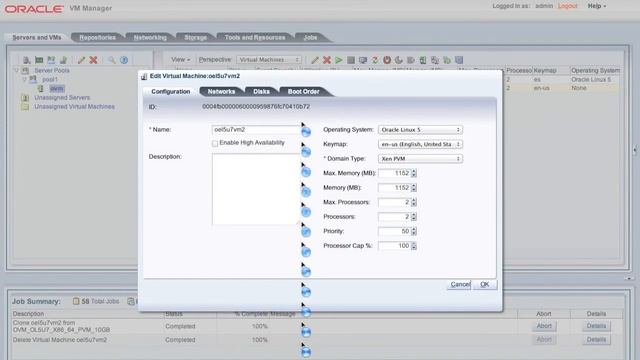640x360 pixels.
Task: Click the green Start VM arrow icon
Action: pos(339,60)
